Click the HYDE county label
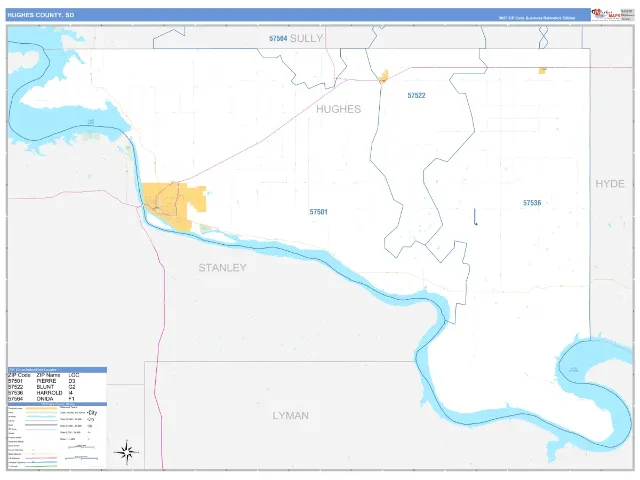 click(x=610, y=184)
